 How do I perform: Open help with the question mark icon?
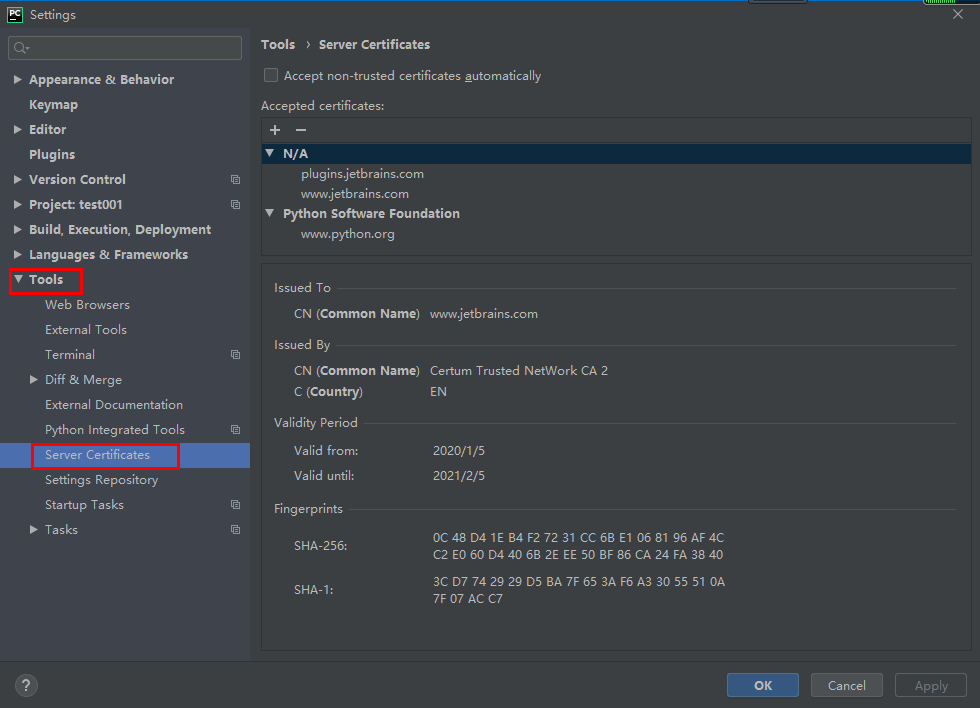tap(26, 686)
